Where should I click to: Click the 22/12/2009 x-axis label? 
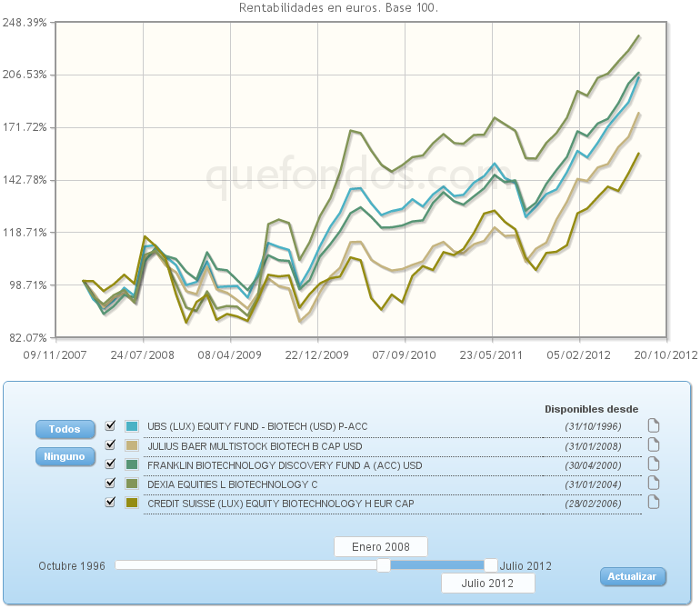317,355
